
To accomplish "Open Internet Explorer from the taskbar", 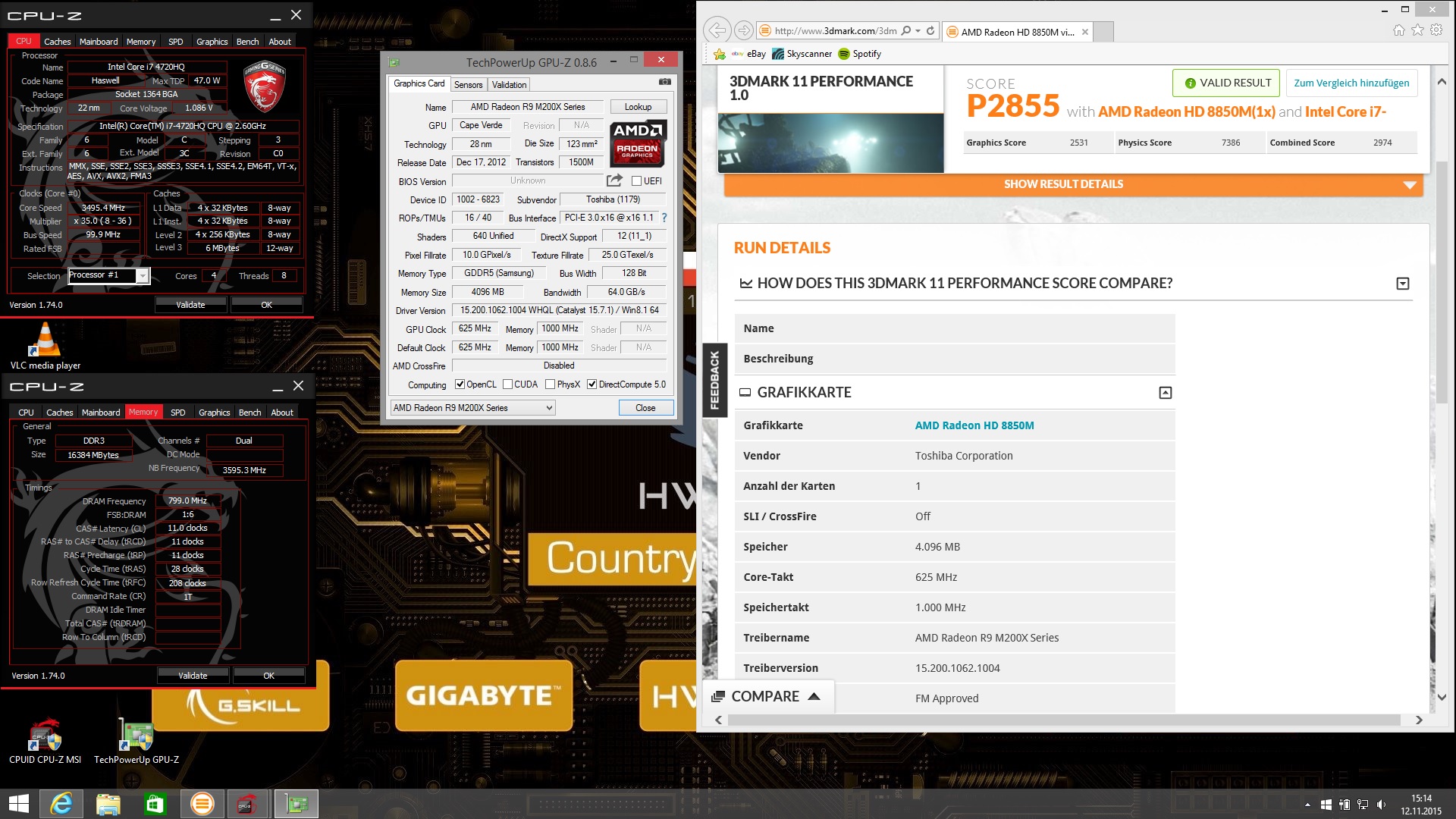I will pyautogui.click(x=61, y=804).
